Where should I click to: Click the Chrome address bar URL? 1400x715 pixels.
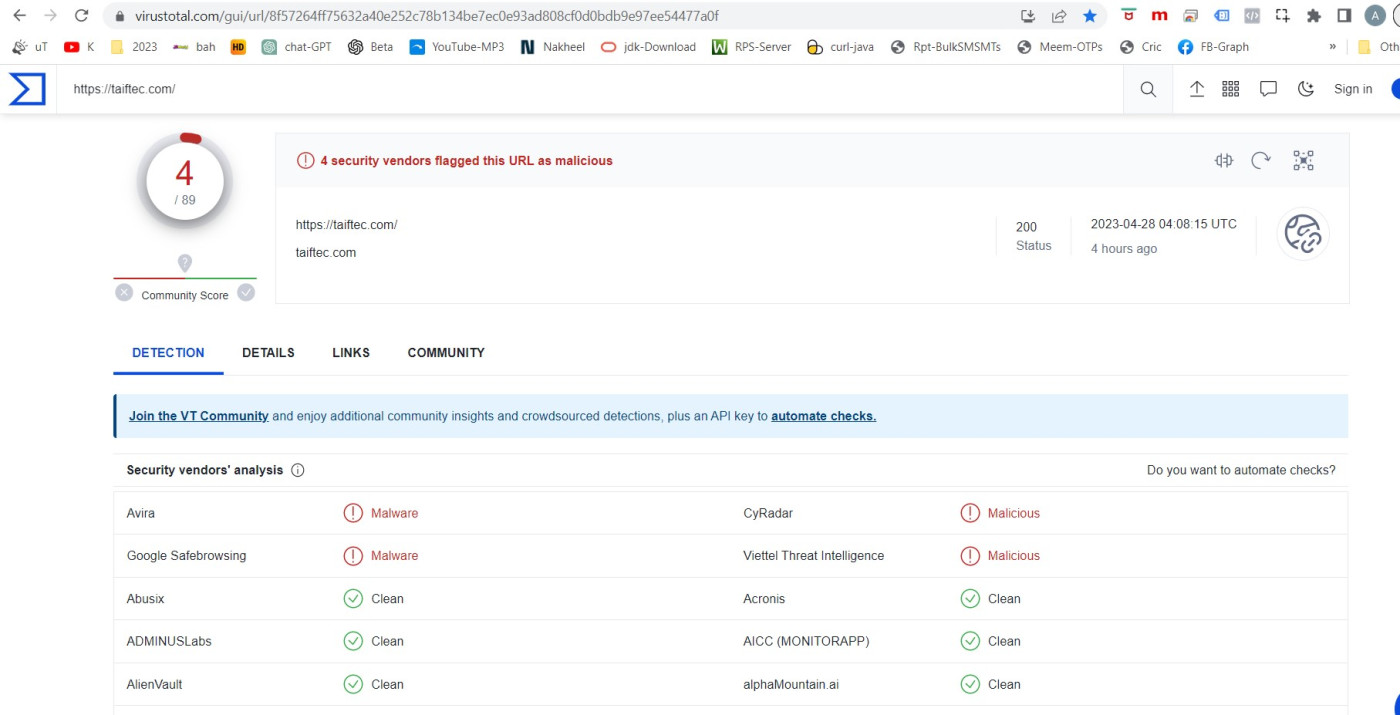pos(427,16)
